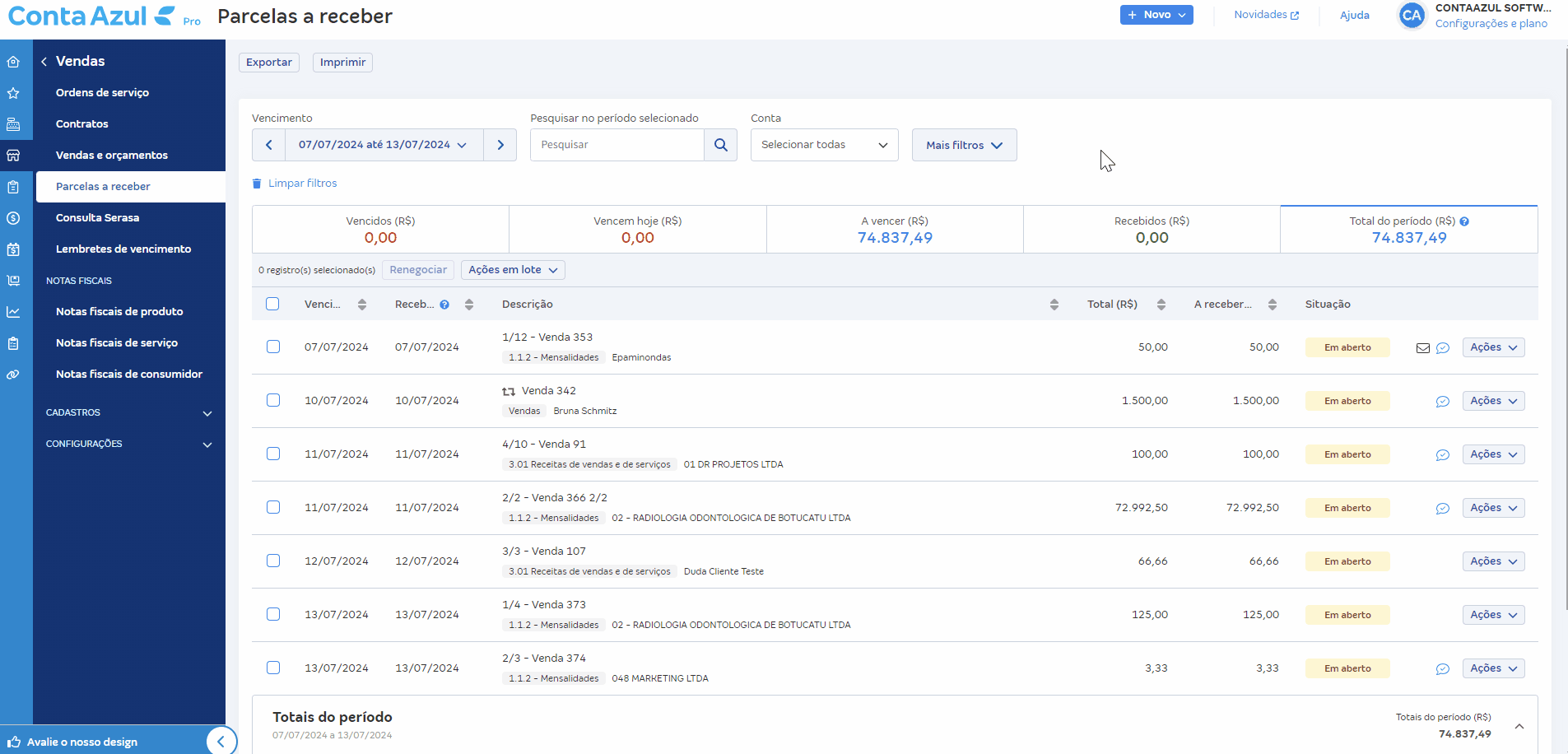Click the Renegociar button
This screenshot has height=754, width=1568.
pos(418,270)
